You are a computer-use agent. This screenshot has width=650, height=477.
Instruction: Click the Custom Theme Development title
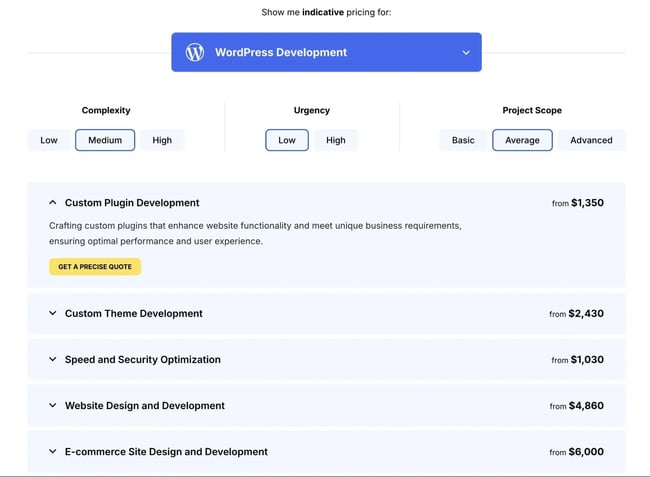pos(134,314)
